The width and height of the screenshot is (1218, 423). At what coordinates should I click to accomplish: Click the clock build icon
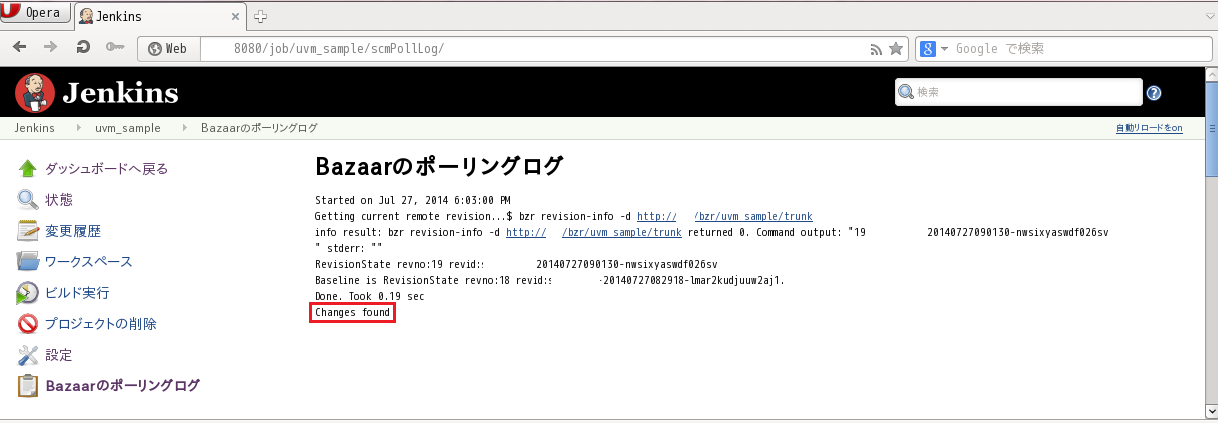pyautogui.click(x=28, y=293)
